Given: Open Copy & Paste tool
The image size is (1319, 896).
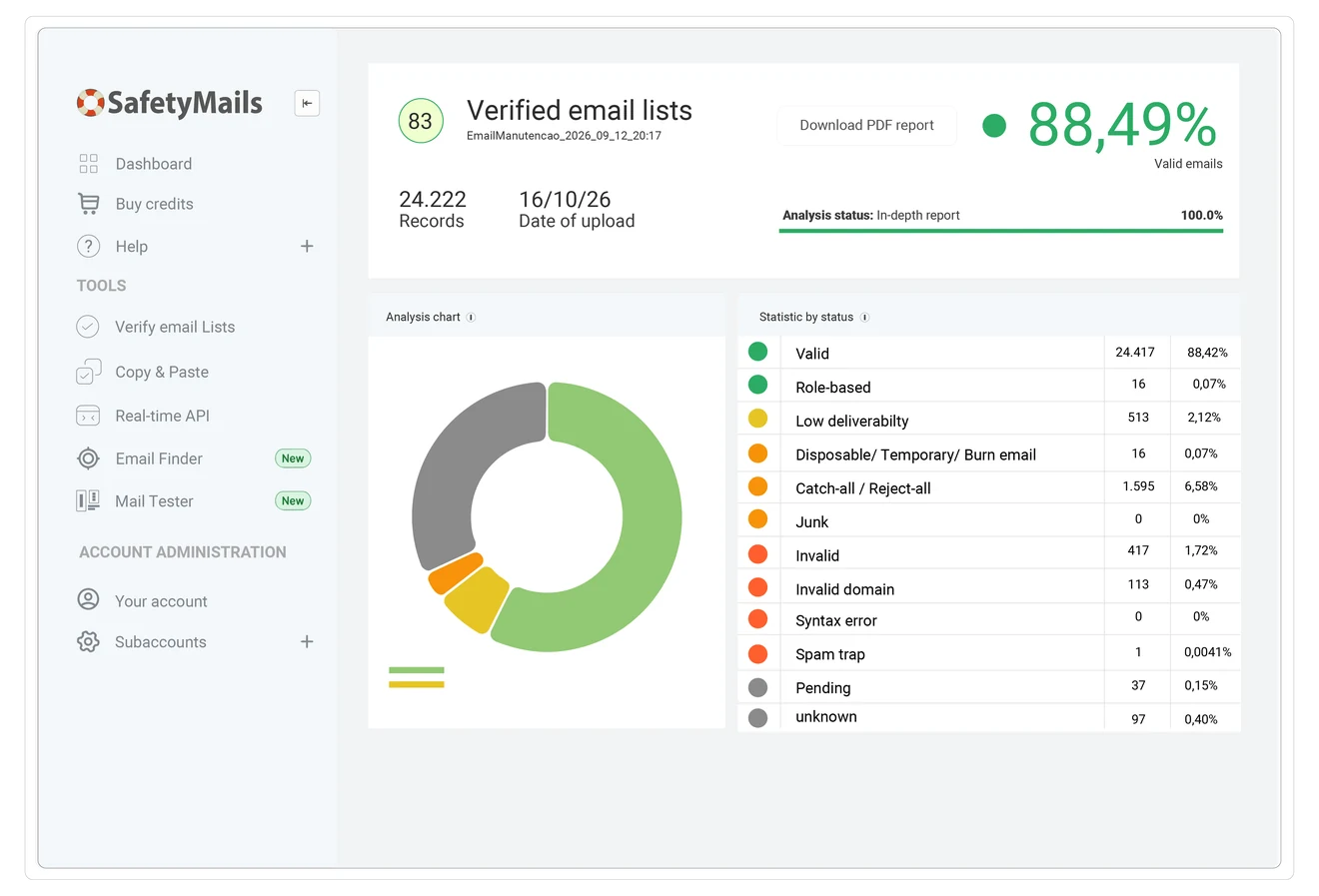Looking at the screenshot, I should [162, 372].
